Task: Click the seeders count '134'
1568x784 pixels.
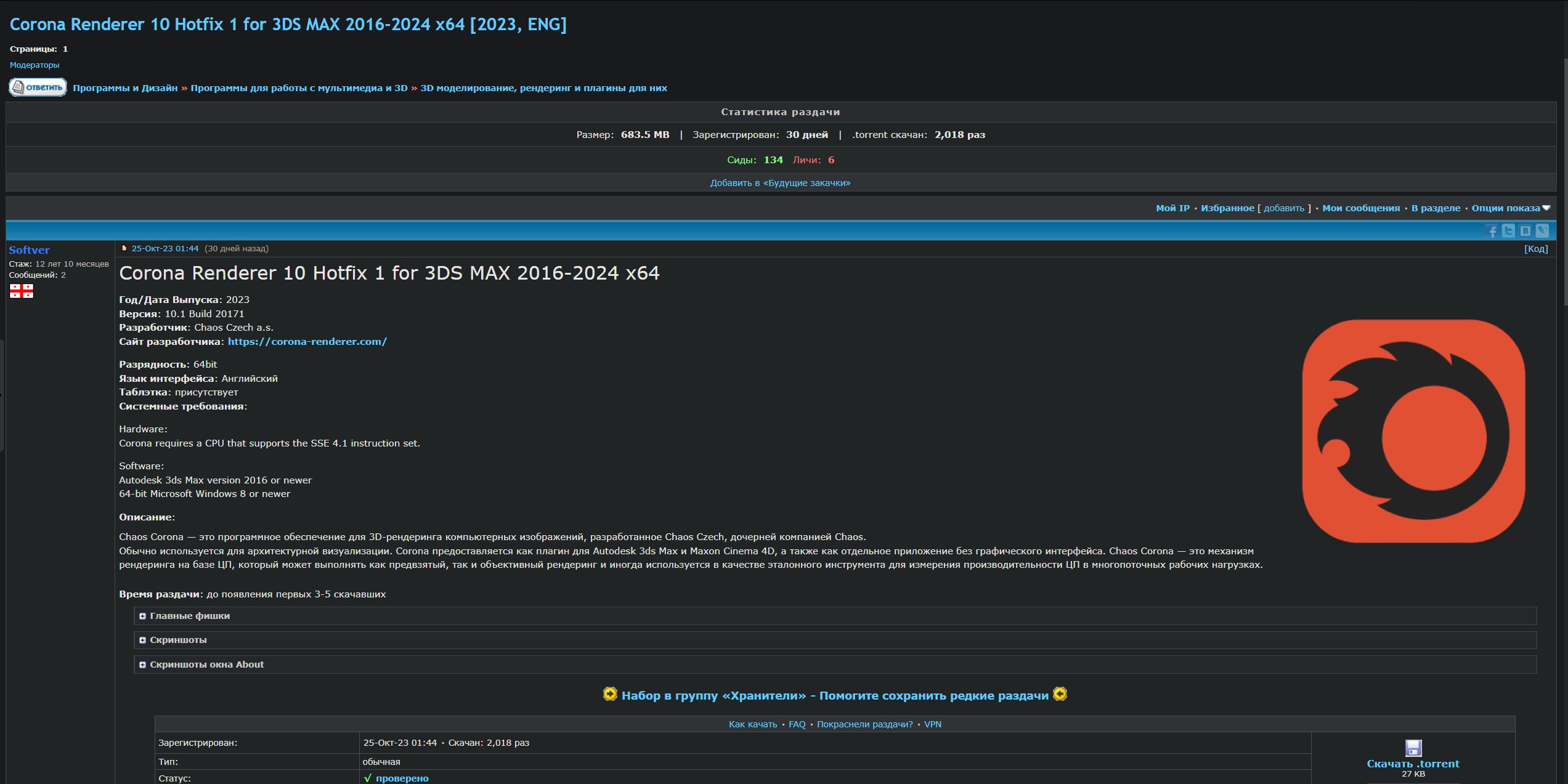Action: (773, 160)
